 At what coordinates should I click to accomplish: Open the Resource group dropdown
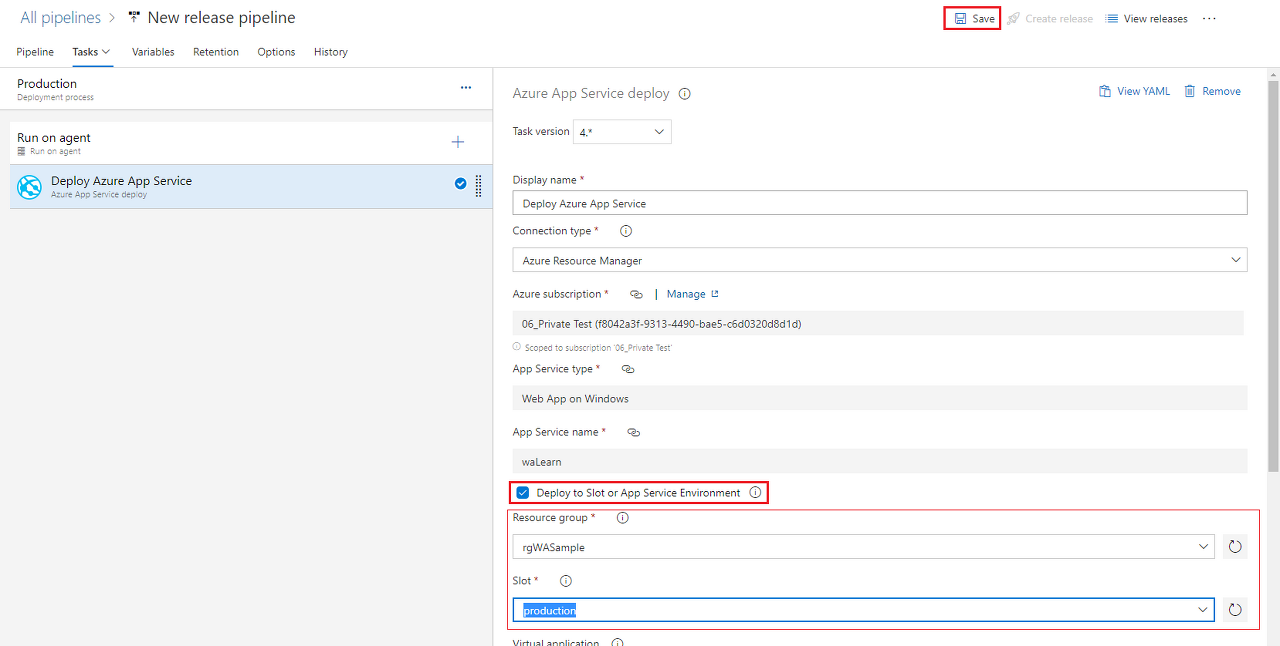point(864,547)
